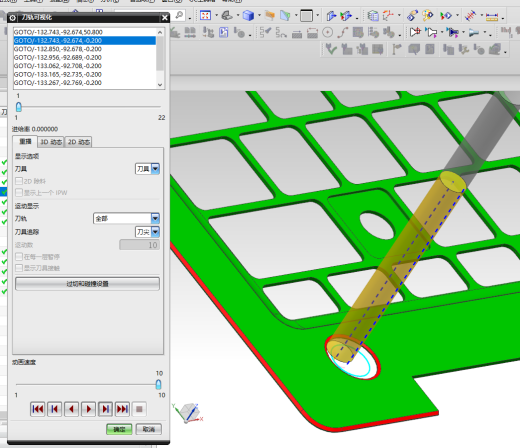Click the fit view icon in toolbar
Screen dimensions: 520x448
click(x=205, y=15)
